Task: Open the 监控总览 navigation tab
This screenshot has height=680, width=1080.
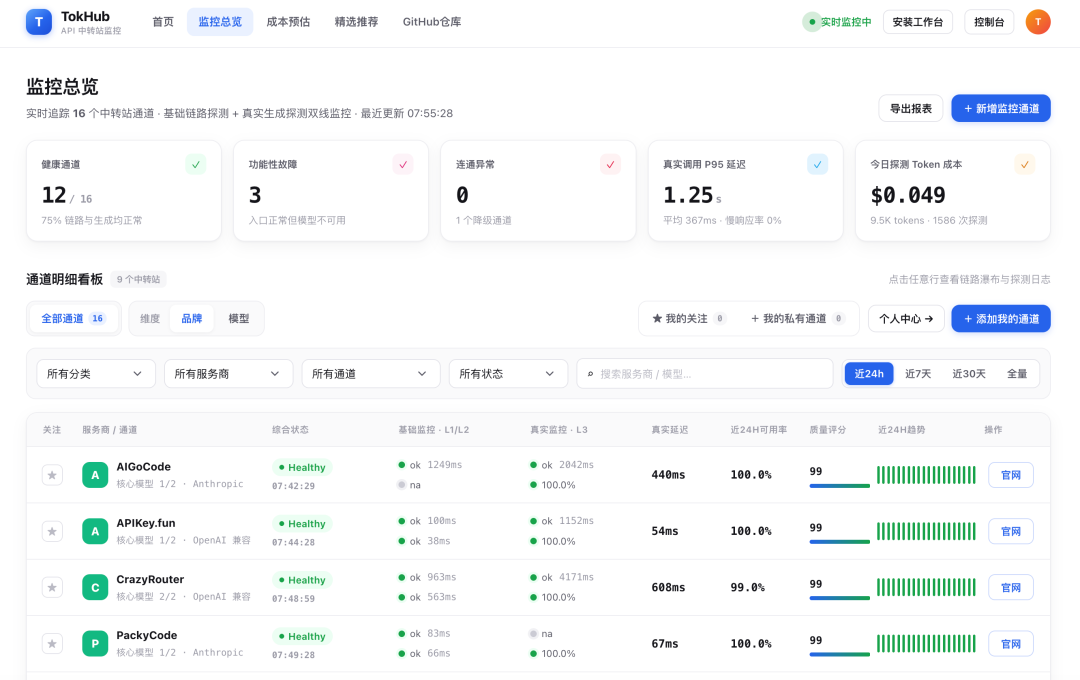Action: point(220,22)
